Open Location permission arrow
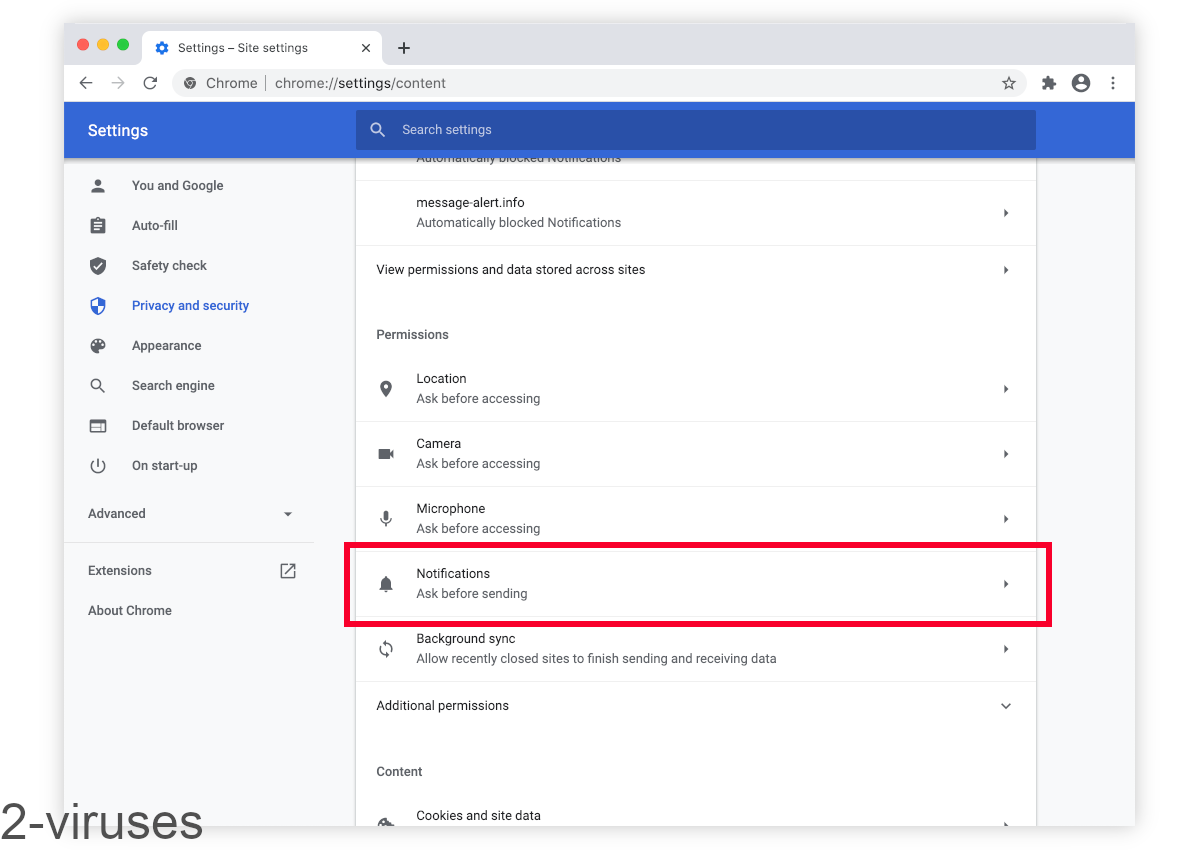The height and width of the screenshot is (850, 1200). pyautogui.click(x=1006, y=389)
